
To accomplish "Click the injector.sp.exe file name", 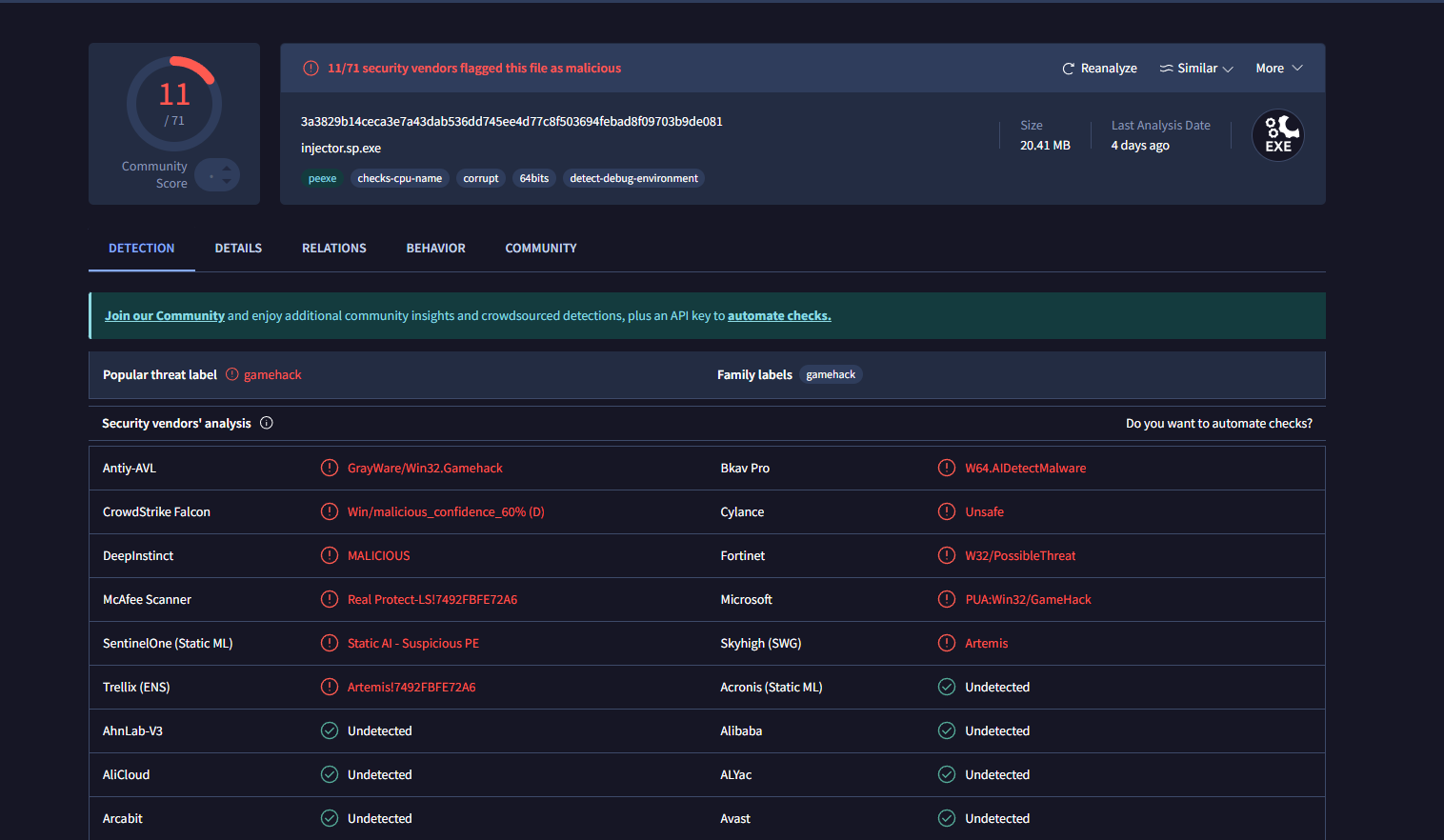I will pyautogui.click(x=341, y=149).
